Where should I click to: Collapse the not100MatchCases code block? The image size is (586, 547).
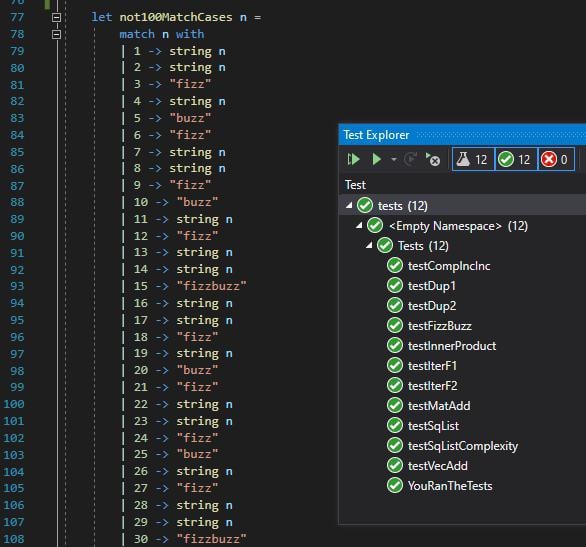pos(56,17)
